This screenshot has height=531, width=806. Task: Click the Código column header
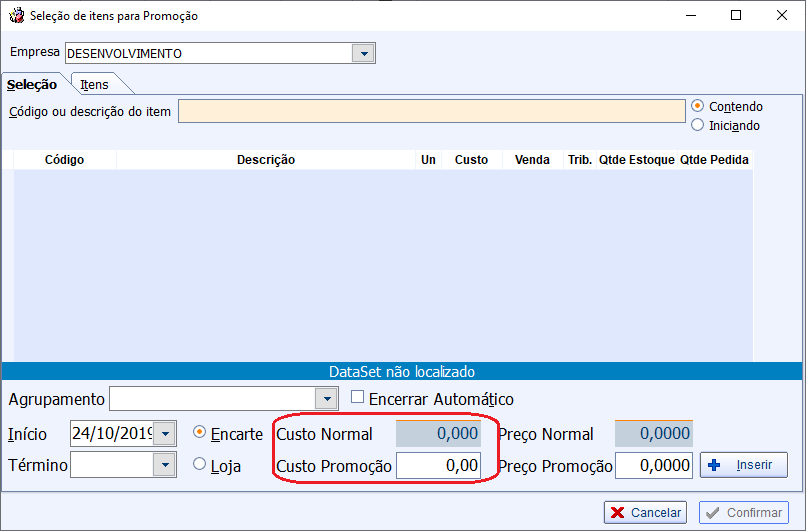tap(64, 160)
